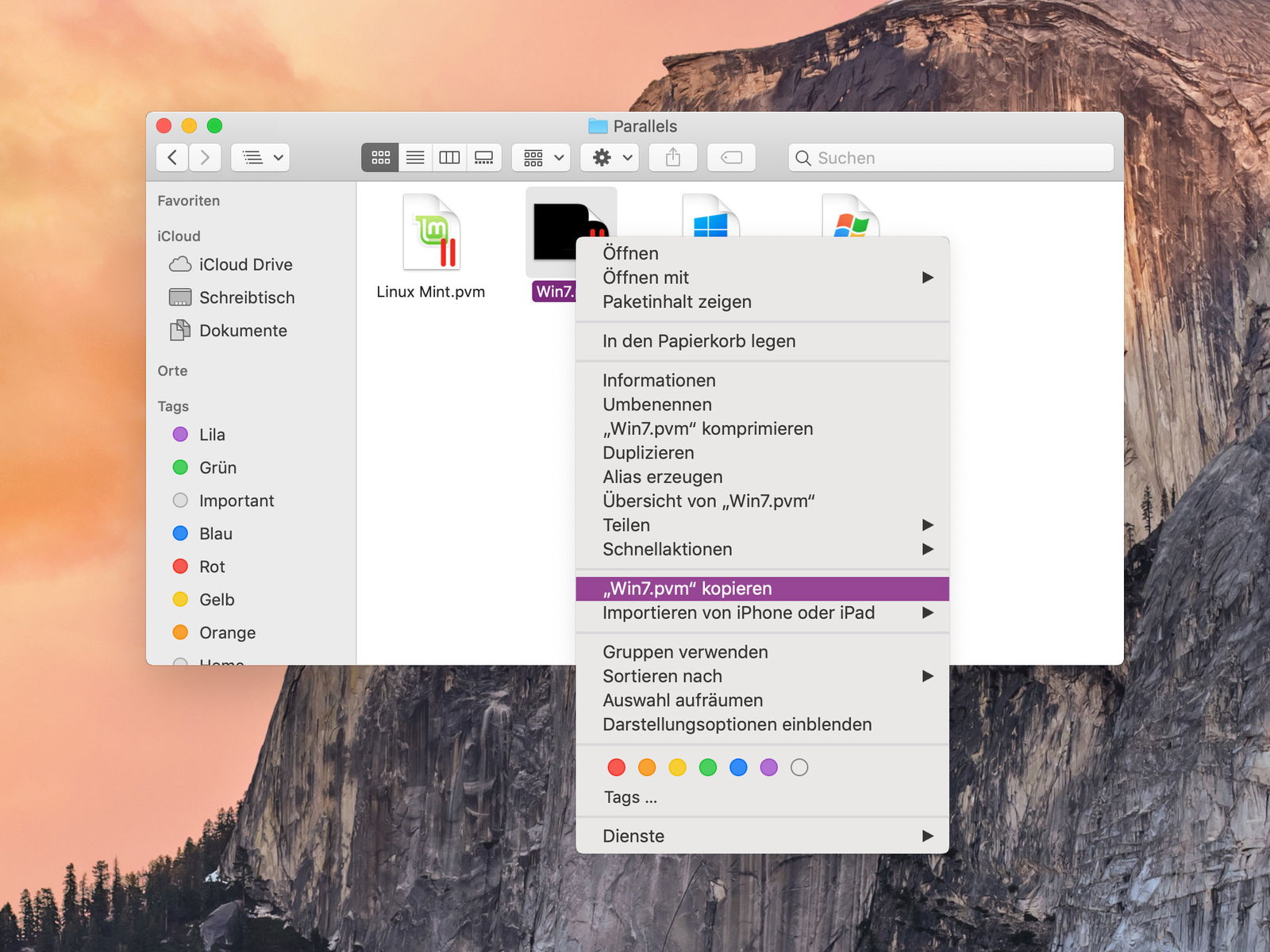The height and width of the screenshot is (952, 1270).
Task: Switch to list view mode
Action: (x=415, y=157)
